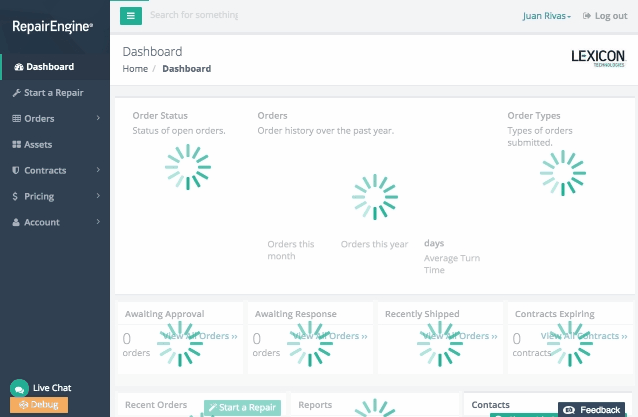The height and width of the screenshot is (417, 638).
Task: Click the Assets grid icon
Action: pos(16,145)
